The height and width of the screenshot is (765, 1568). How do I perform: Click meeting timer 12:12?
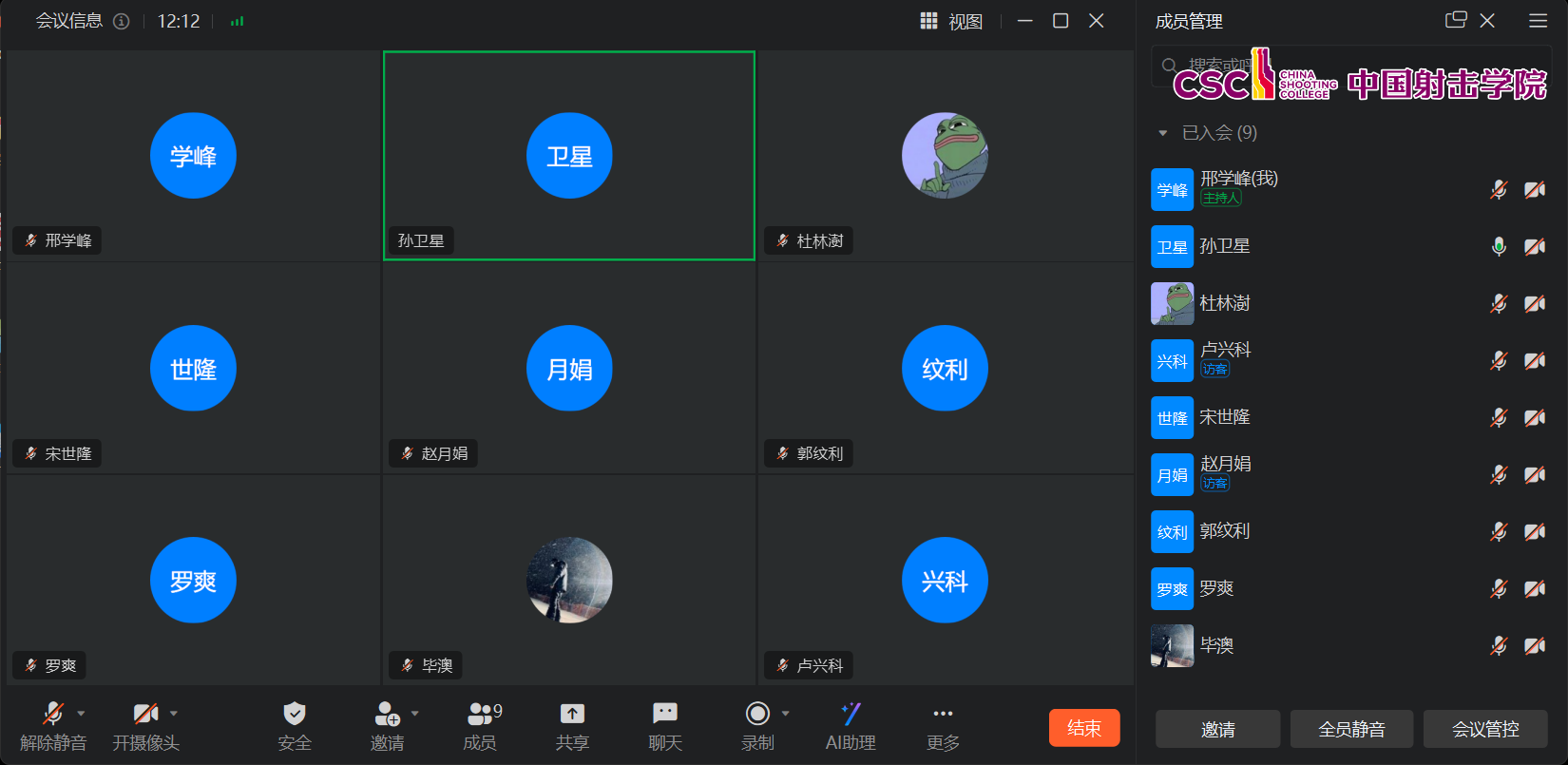click(179, 21)
